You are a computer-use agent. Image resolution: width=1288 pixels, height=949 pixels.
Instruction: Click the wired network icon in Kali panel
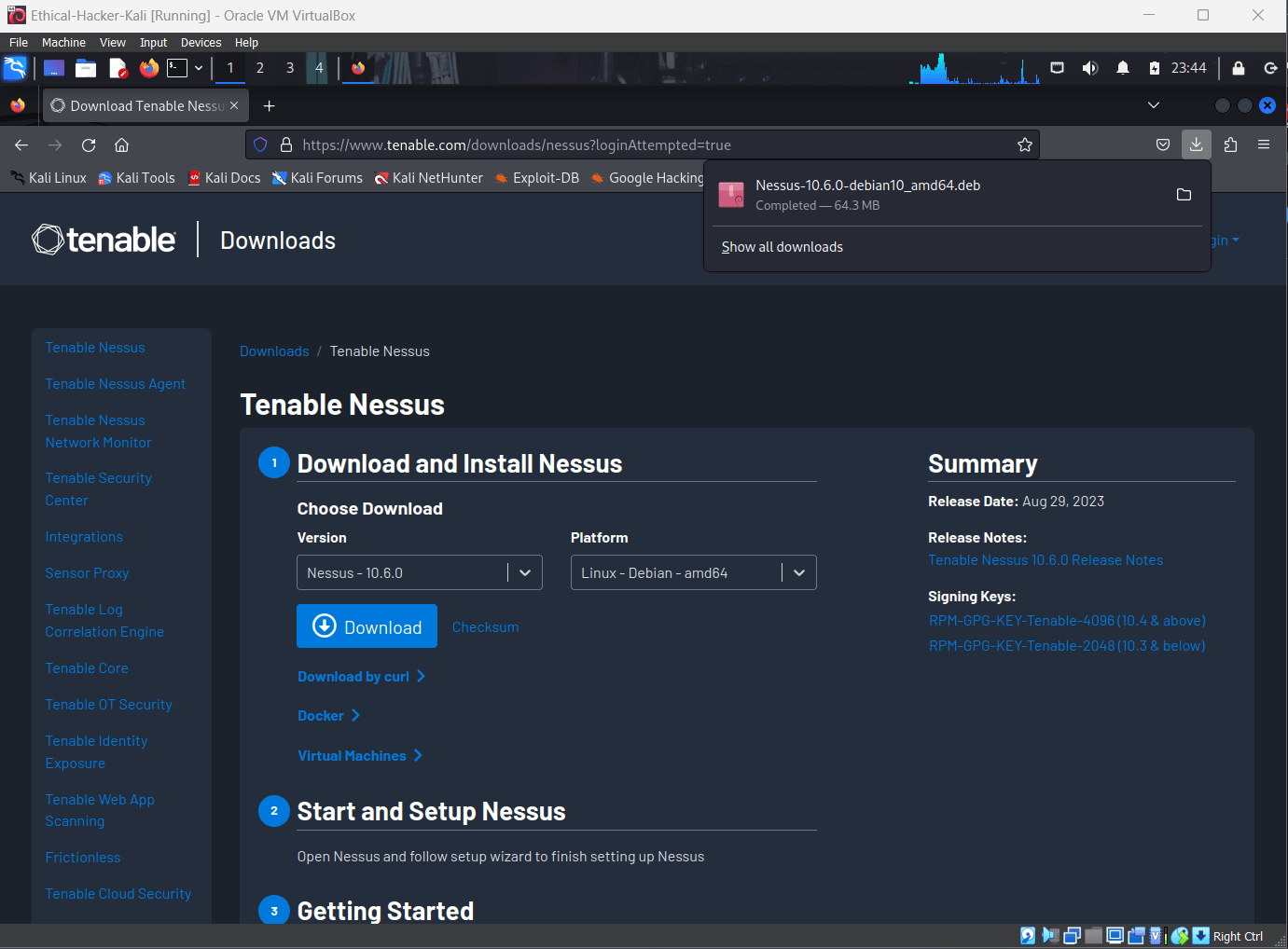tap(1057, 68)
